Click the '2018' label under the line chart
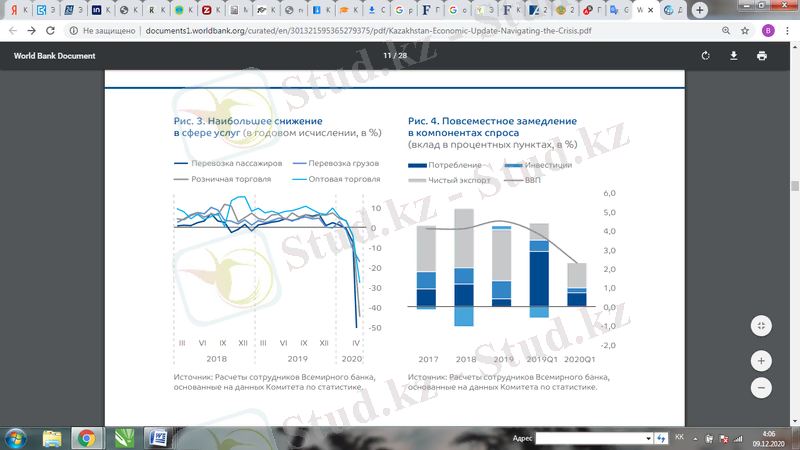800x450 pixels. [216, 359]
